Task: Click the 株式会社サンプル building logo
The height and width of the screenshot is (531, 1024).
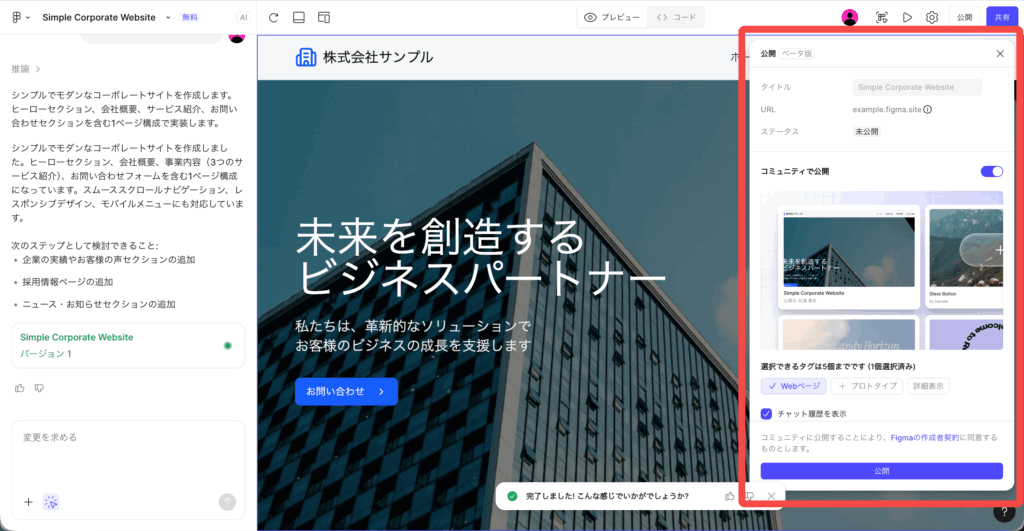Action: coord(306,57)
